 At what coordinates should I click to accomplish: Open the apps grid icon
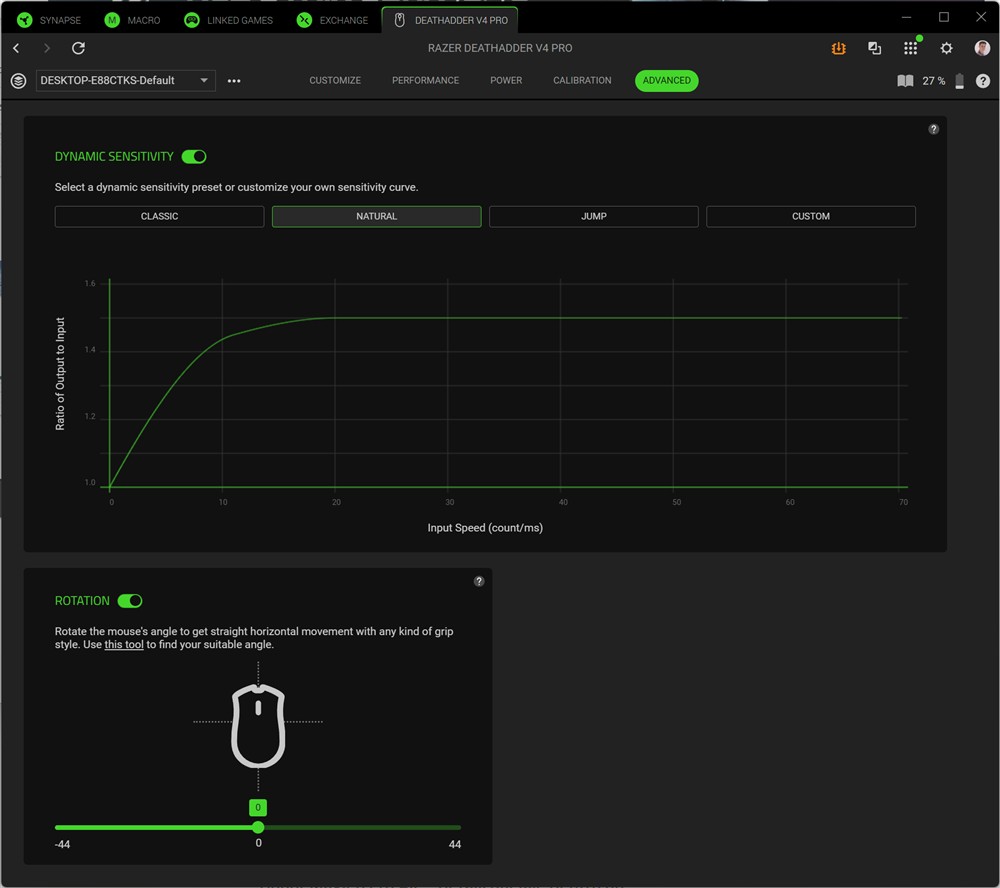[910, 48]
